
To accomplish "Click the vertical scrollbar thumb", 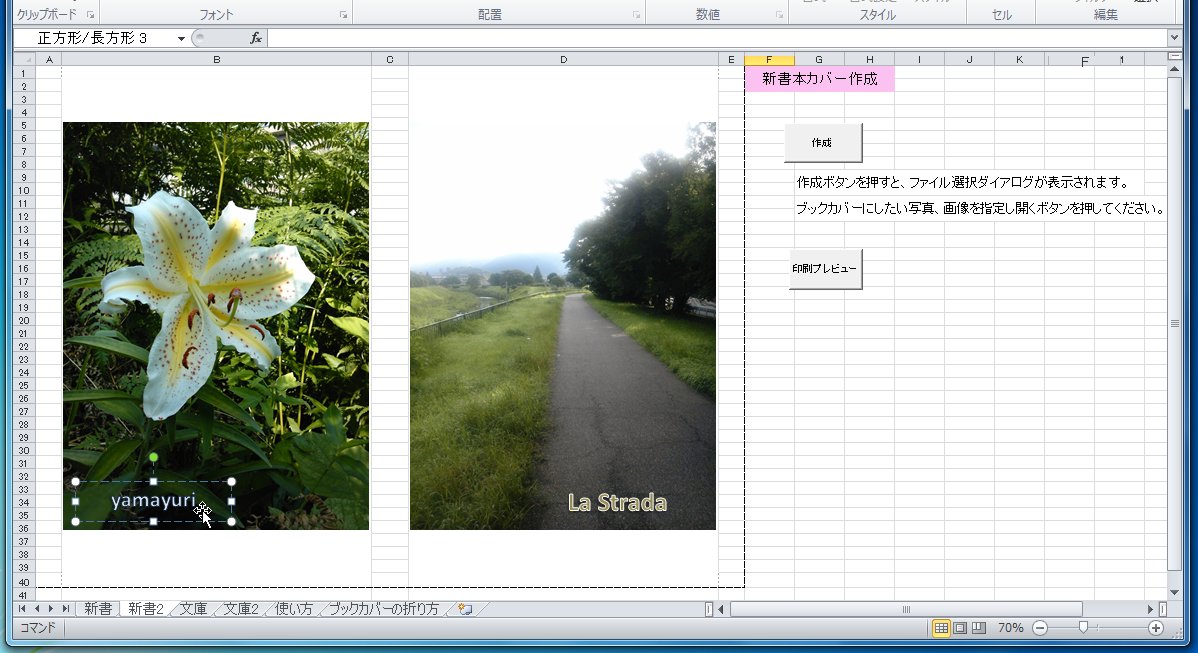I will 1174,323.
